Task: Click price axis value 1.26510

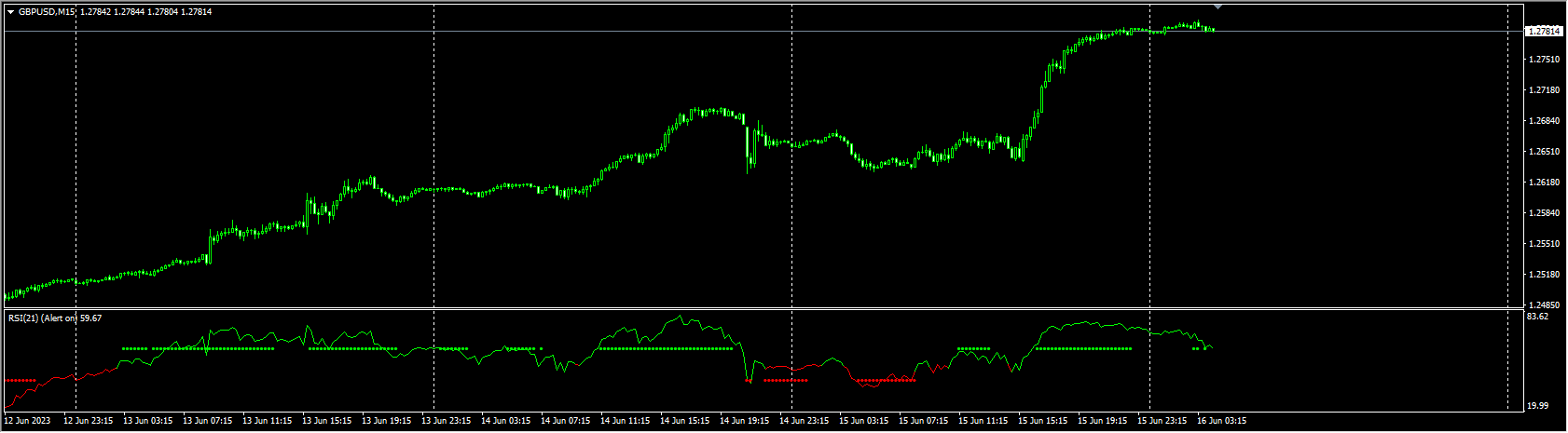Action: (1544, 152)
